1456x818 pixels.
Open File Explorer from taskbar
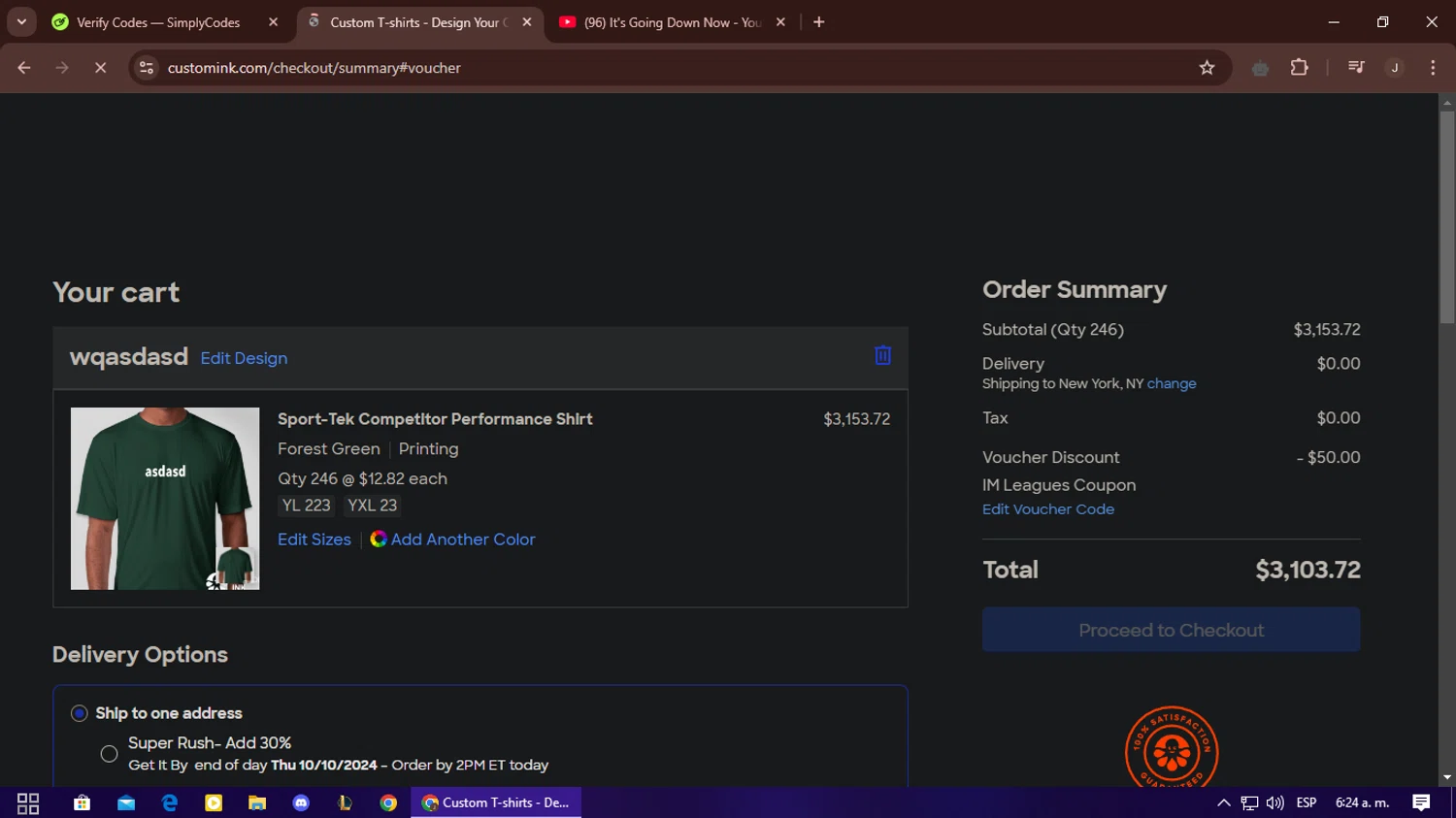coord(257,802)
